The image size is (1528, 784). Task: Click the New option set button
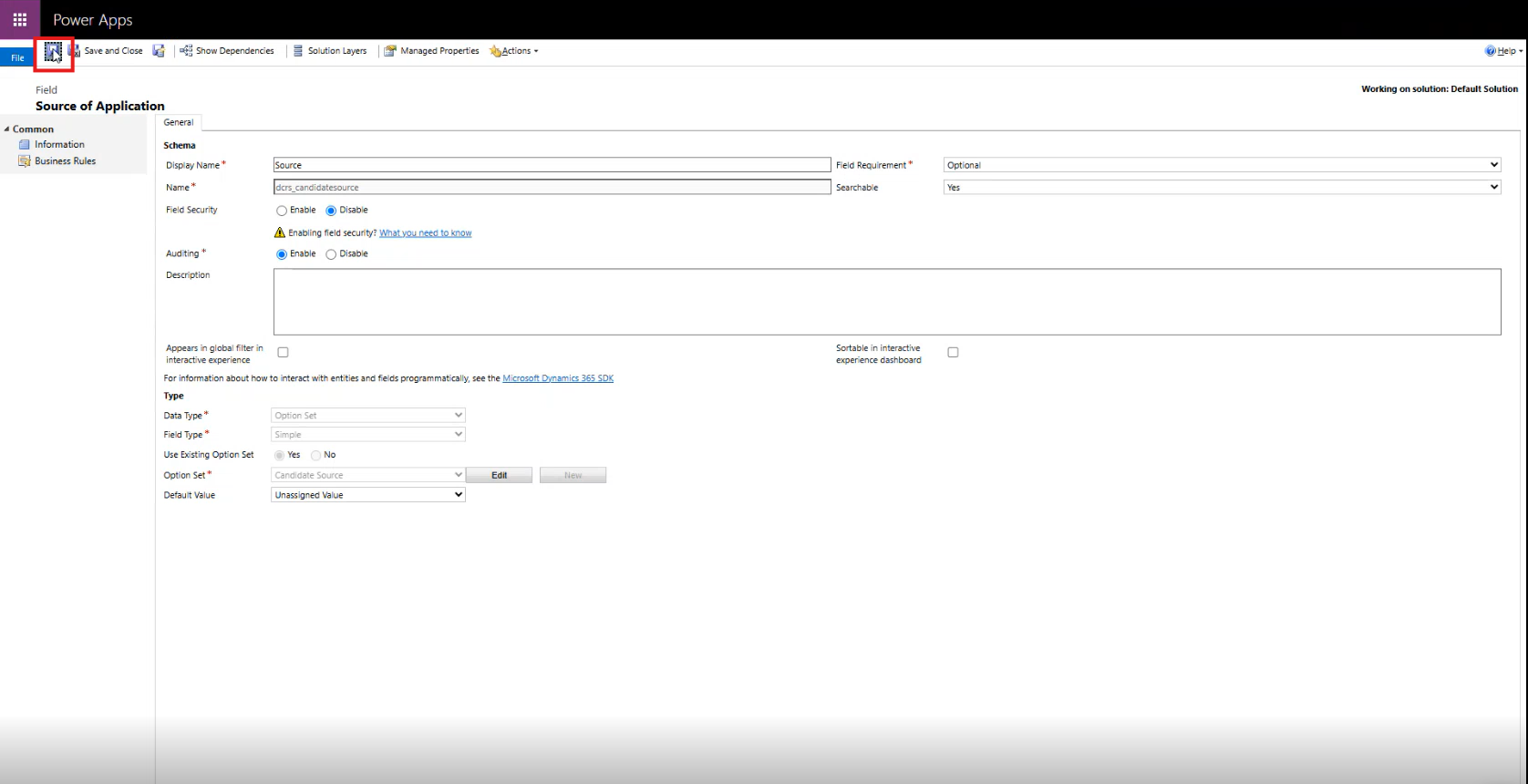click(573, 475)
